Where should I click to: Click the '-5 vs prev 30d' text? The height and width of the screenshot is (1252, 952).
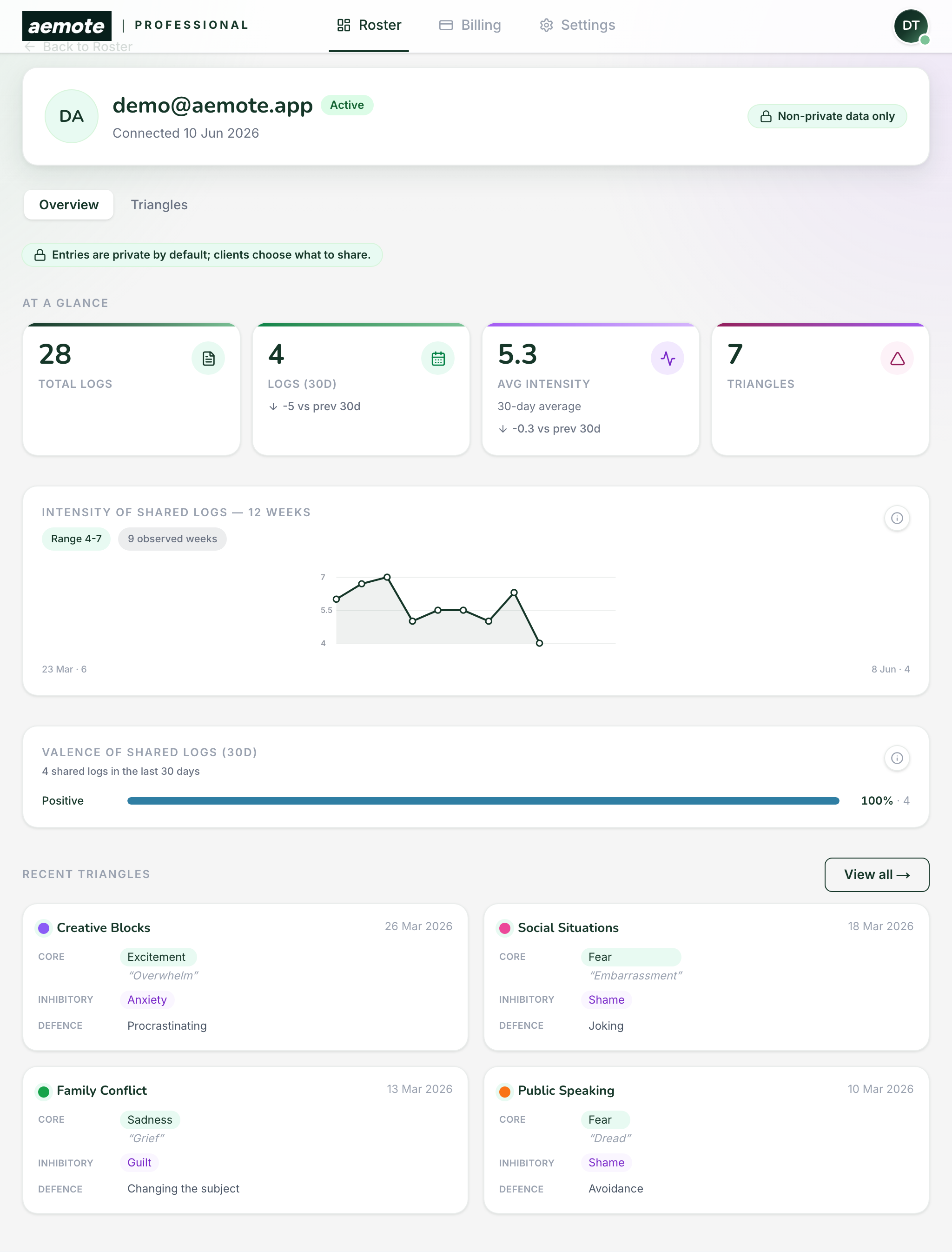(x=321, y=406)
